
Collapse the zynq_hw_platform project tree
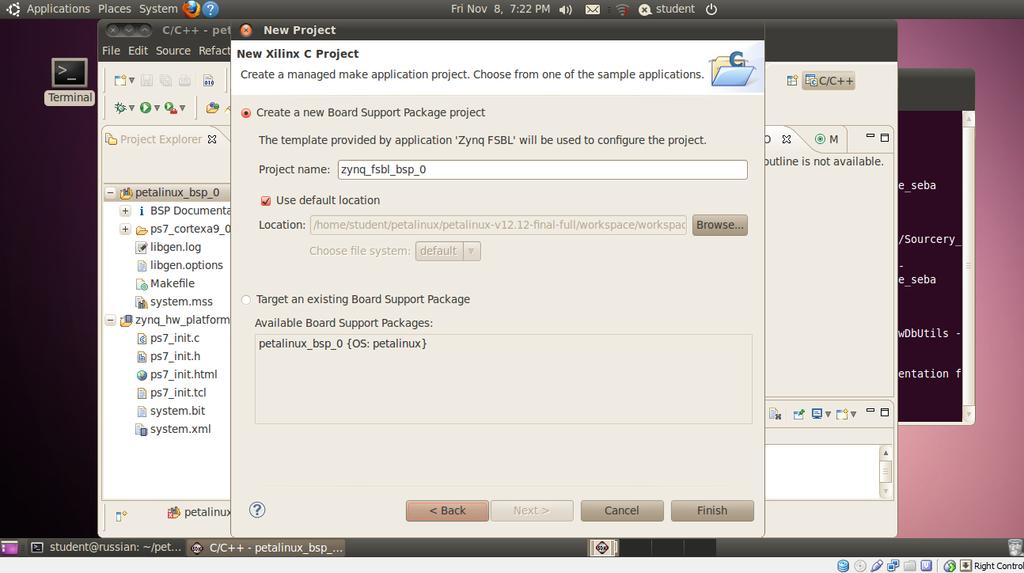[x=110, y=320]
